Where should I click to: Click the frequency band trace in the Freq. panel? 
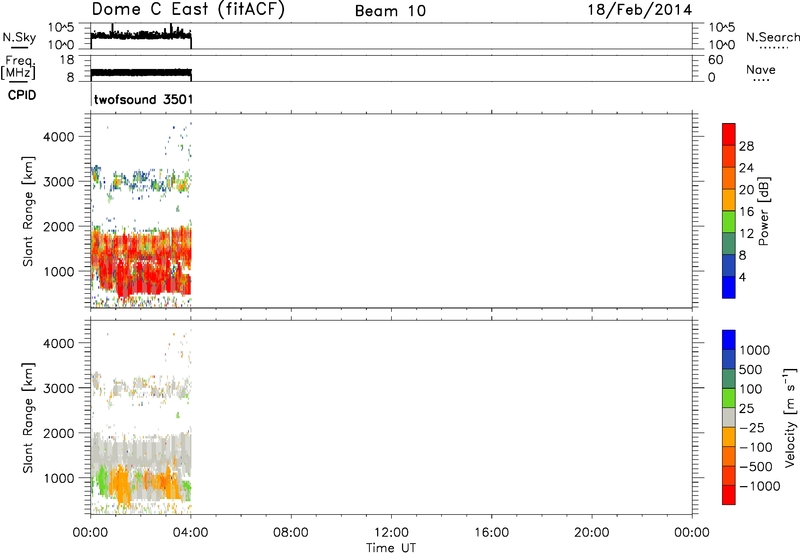pos(141,73)
